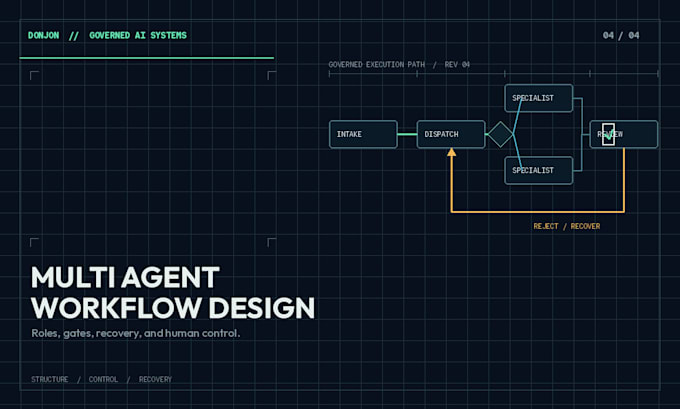Click the green checkmark in the REVIEW node

click(x=609, y=136)
